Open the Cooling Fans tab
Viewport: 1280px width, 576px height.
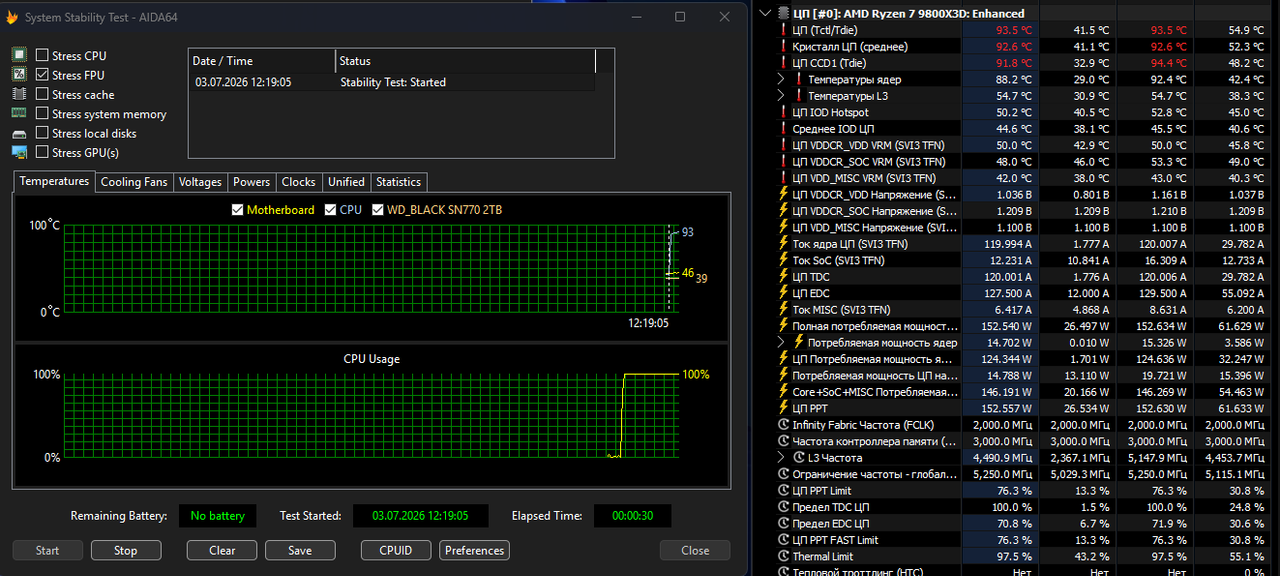(x=134, y=182)
